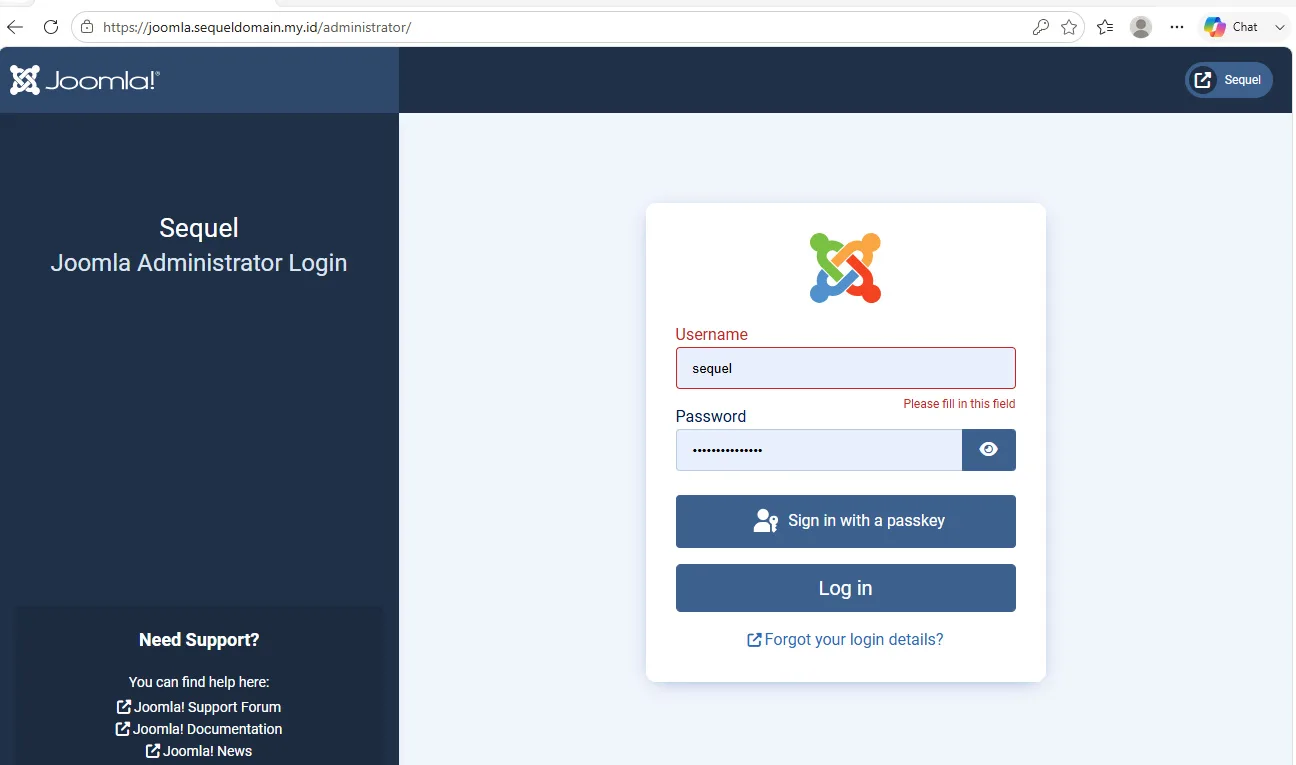
Task: Open the browser profile avatar
Action: (1141, 27)
